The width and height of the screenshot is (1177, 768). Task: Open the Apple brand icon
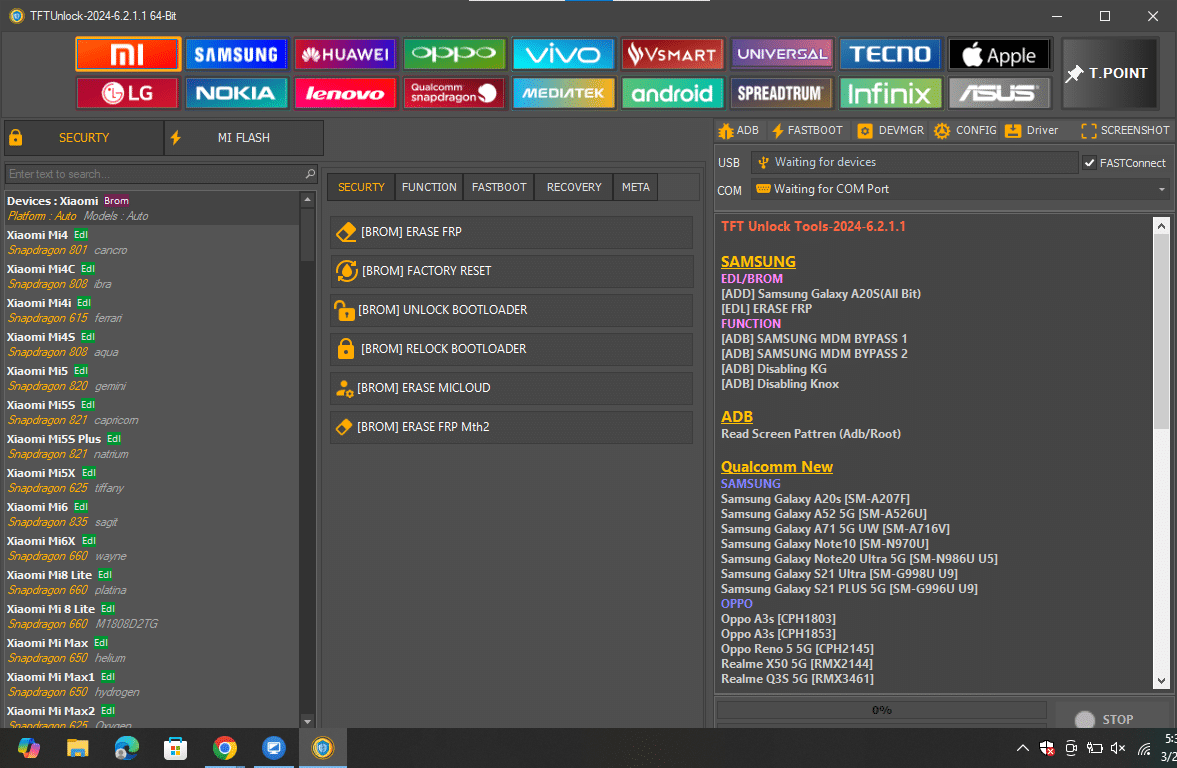[x=999, y=53]
